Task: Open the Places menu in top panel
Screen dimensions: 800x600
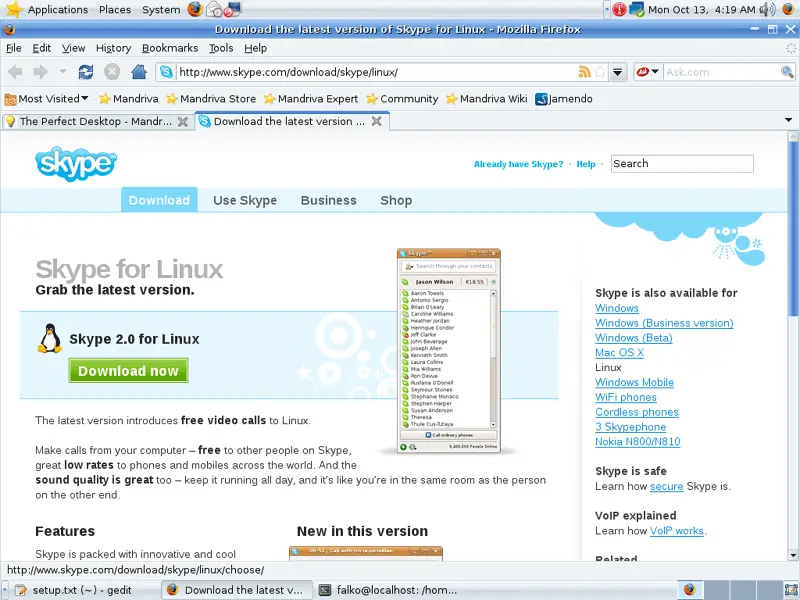Action: pyautogui.click(x=115, y=9)
